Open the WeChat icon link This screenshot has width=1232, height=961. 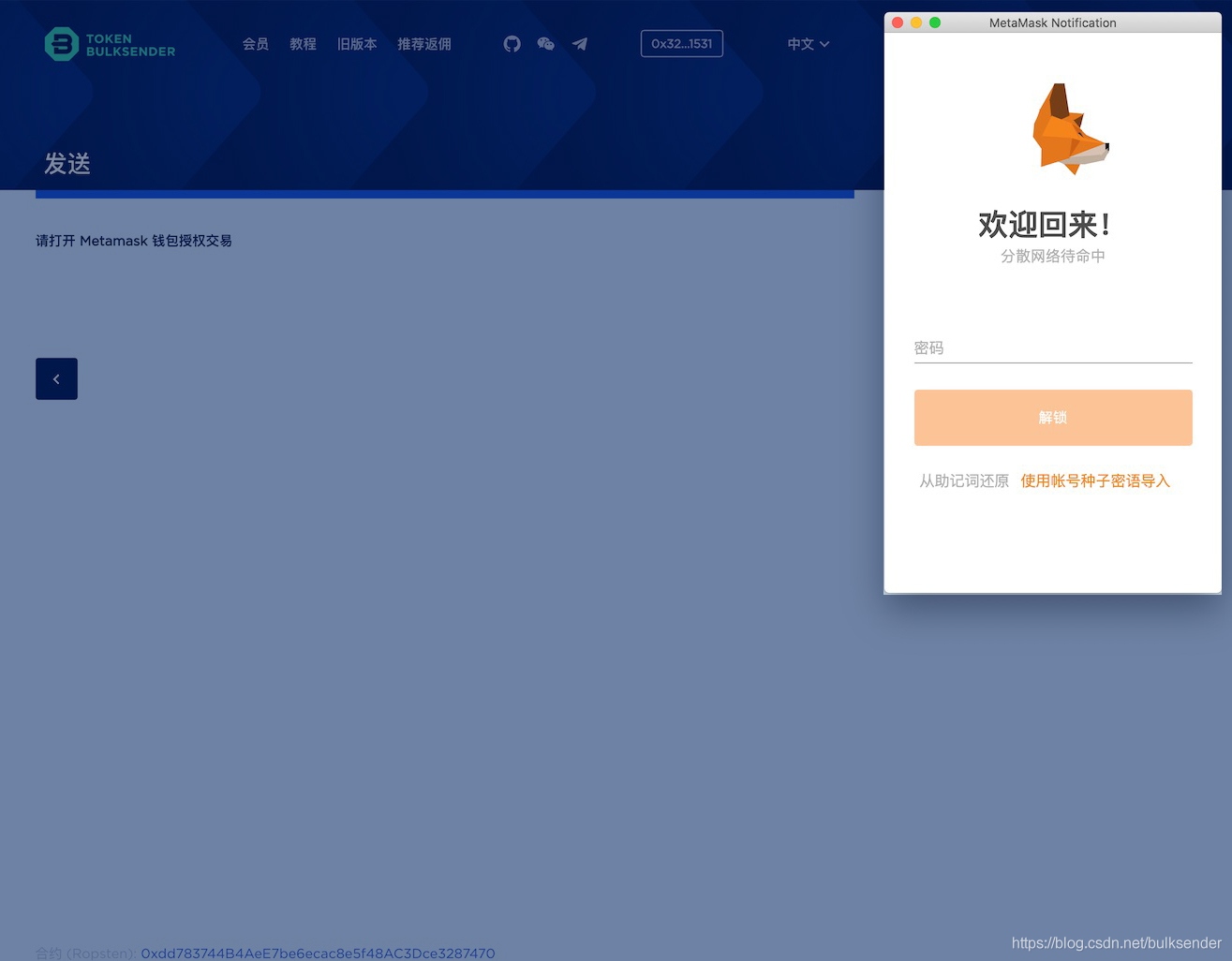(546, 44)
